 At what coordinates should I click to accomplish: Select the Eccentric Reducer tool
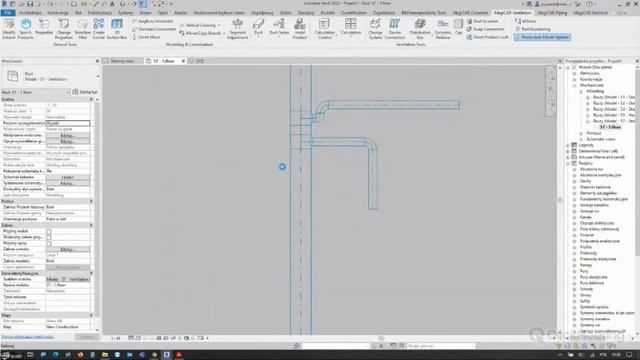click(443, 29)
